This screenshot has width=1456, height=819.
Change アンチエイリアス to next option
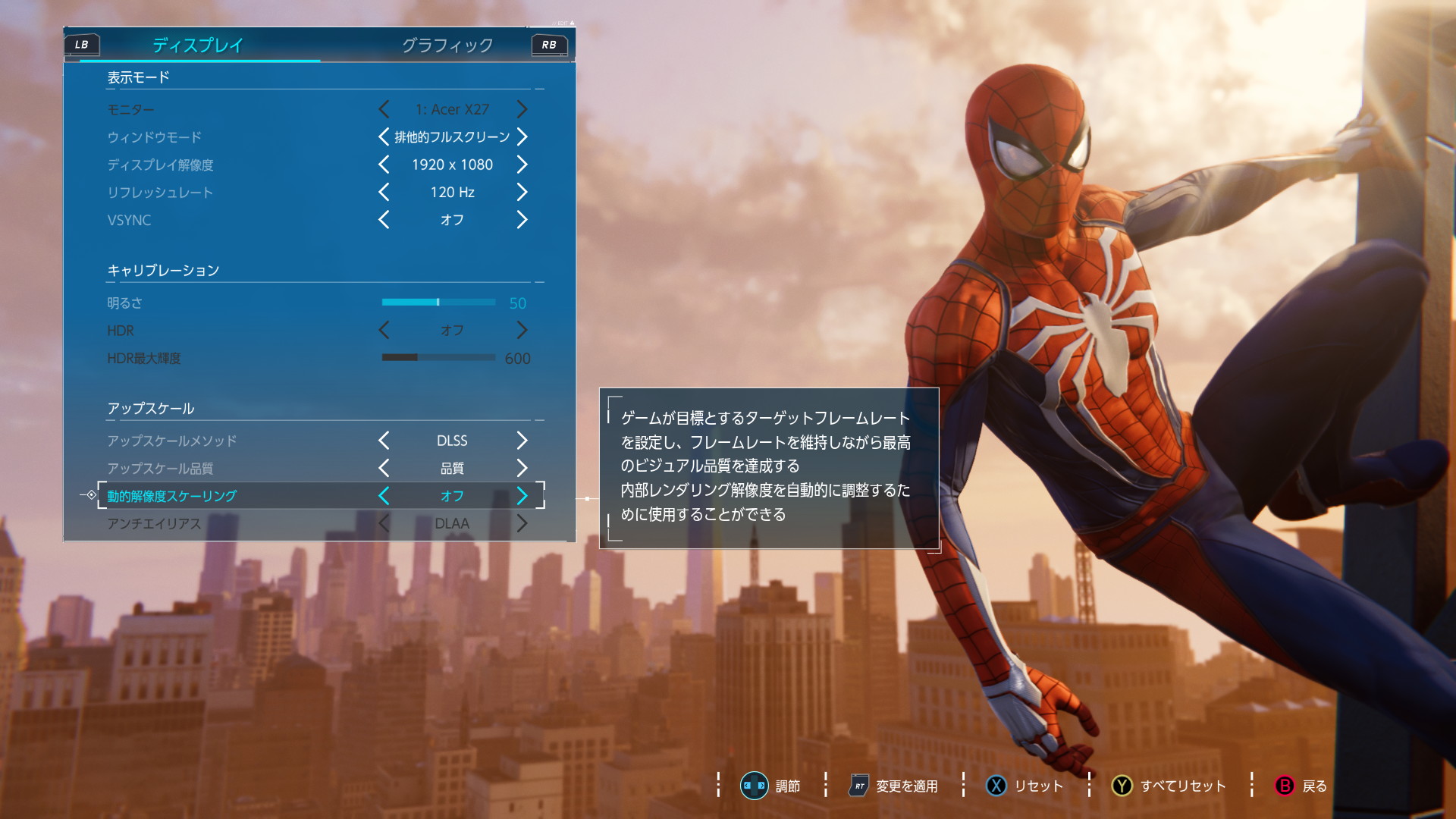coord(522,523)
